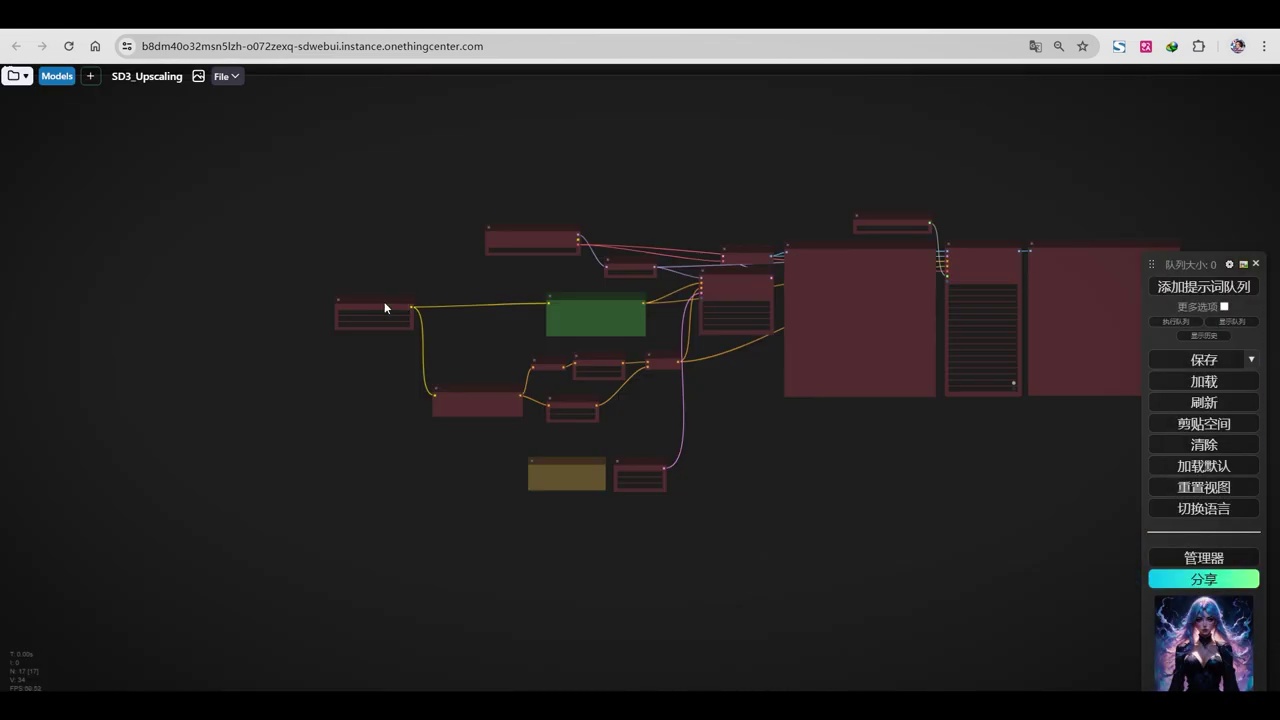Screen dimensions: 1280x720
Task: Expand the File menu dropdown
Action: [227, 76]
